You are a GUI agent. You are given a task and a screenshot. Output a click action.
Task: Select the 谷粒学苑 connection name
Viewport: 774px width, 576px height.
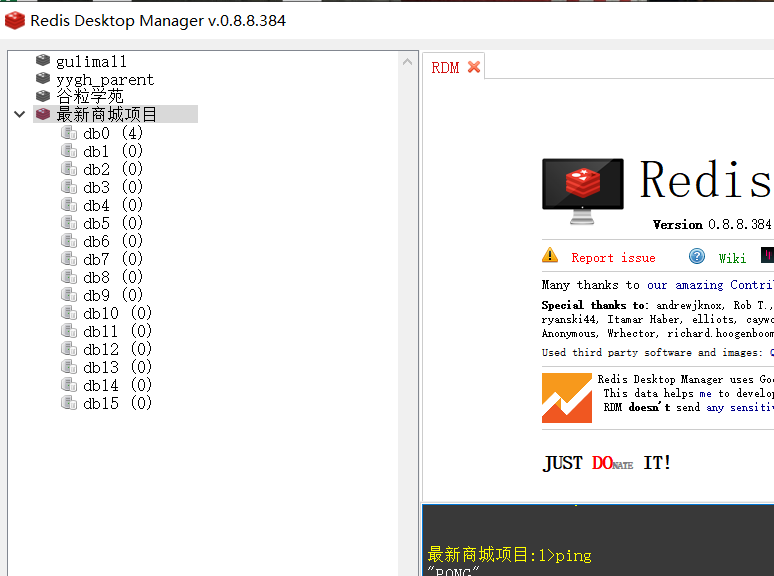click(x=90, y=96)
